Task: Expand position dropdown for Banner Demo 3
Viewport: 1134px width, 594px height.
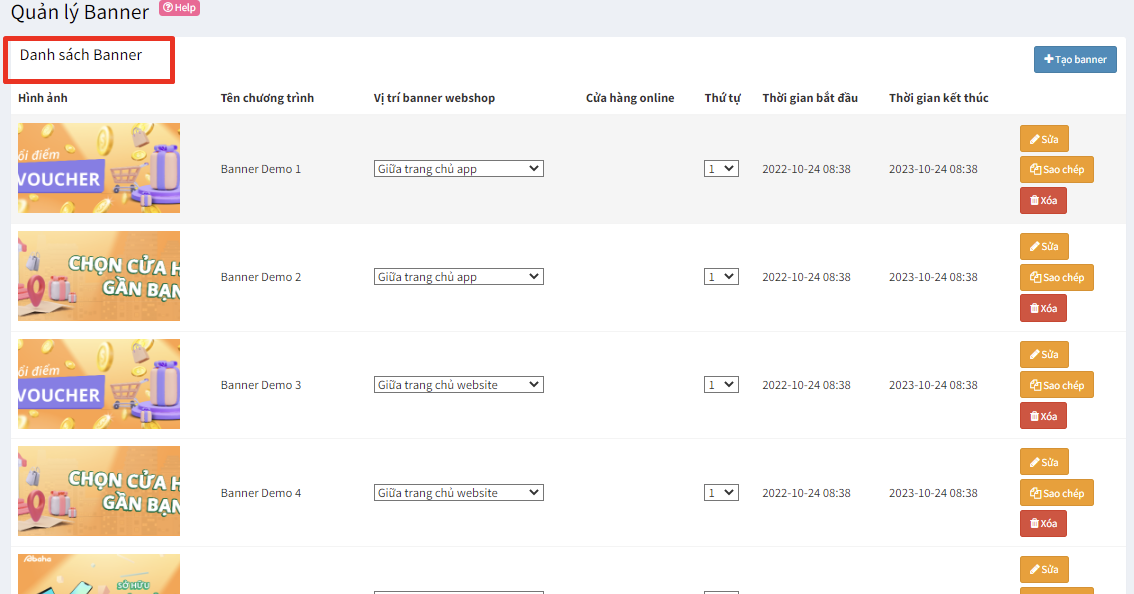Action: click(x=459, y=385)
